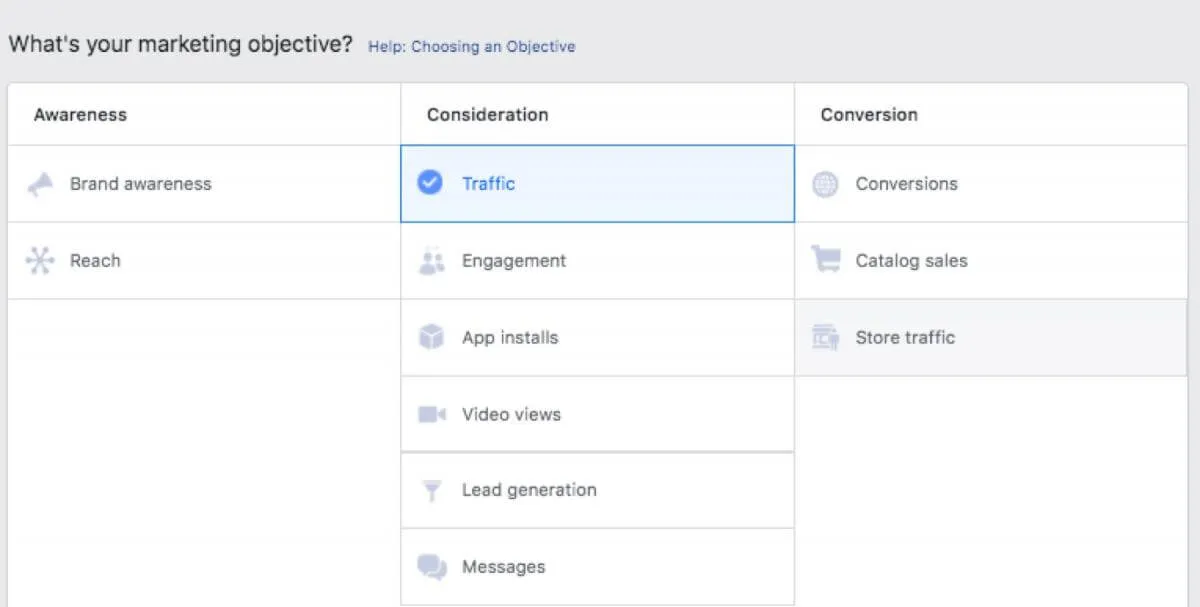Click the Catalog sales shopping cart icon
Viewport: 1200px width, 607px height.
pos(826,261)
